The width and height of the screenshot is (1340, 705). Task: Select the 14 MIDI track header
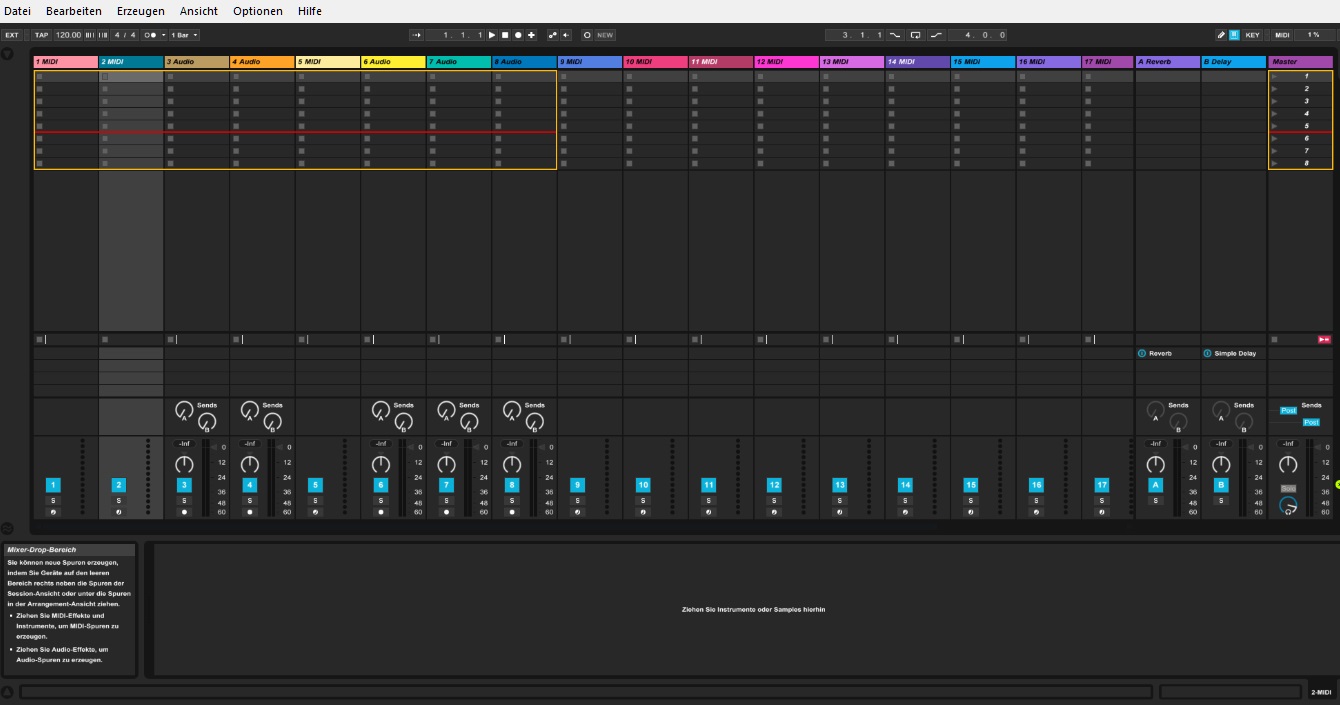coord(917,62)
